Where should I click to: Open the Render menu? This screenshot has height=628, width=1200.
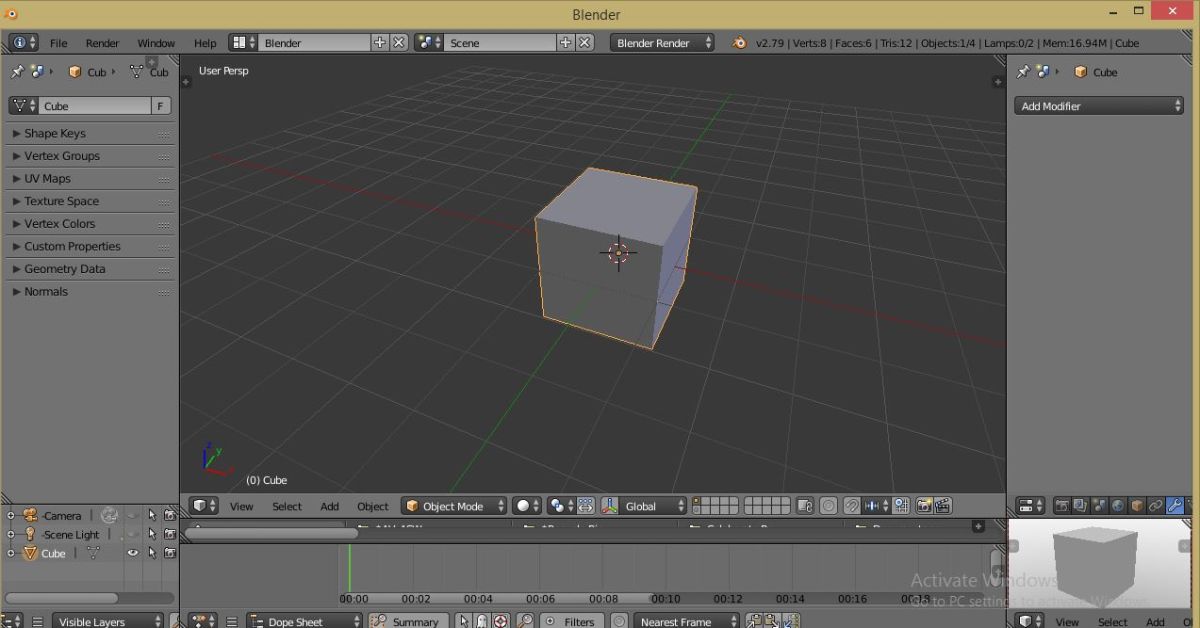[x=102, y=43]
